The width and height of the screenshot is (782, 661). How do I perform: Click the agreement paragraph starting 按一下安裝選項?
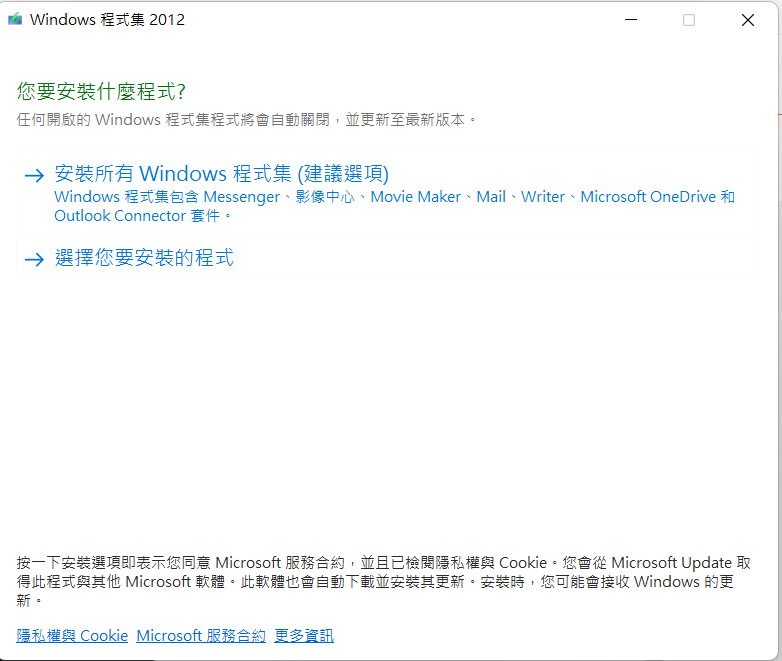click(x=384, y=582)
